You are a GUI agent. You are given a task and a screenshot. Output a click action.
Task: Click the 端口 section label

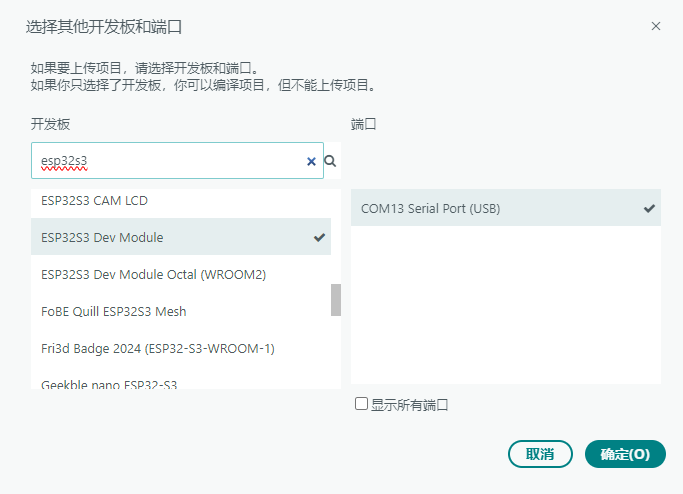coord(363,124)
